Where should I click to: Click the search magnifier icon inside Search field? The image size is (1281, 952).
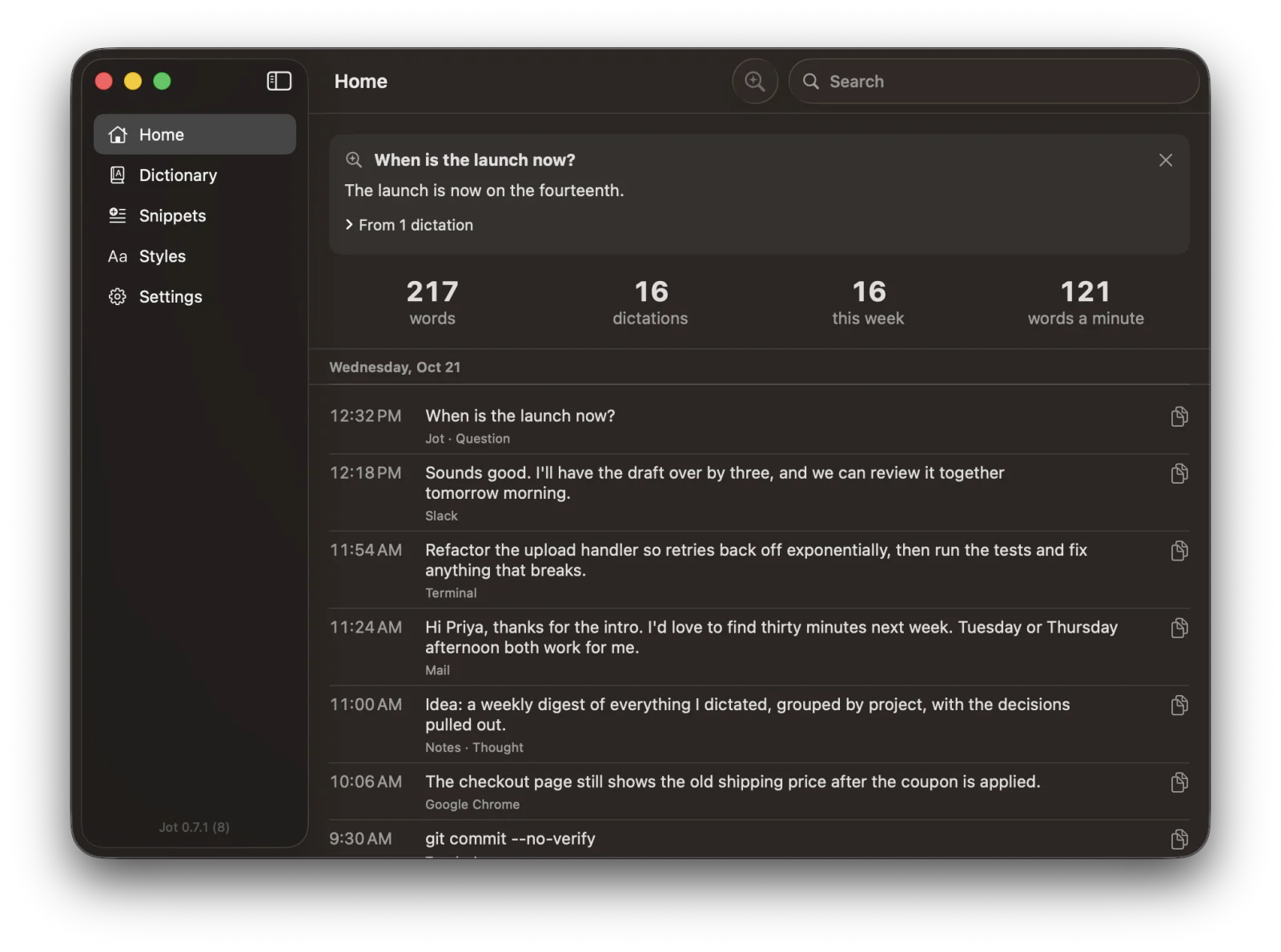pyautogui.click(x=810, y=81)
